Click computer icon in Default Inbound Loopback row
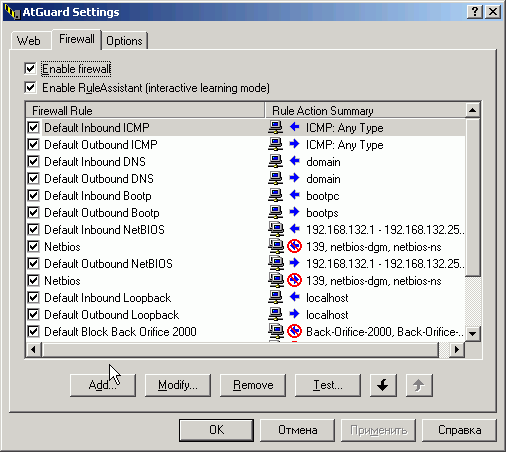506x452 pixels. pos(275,297)
